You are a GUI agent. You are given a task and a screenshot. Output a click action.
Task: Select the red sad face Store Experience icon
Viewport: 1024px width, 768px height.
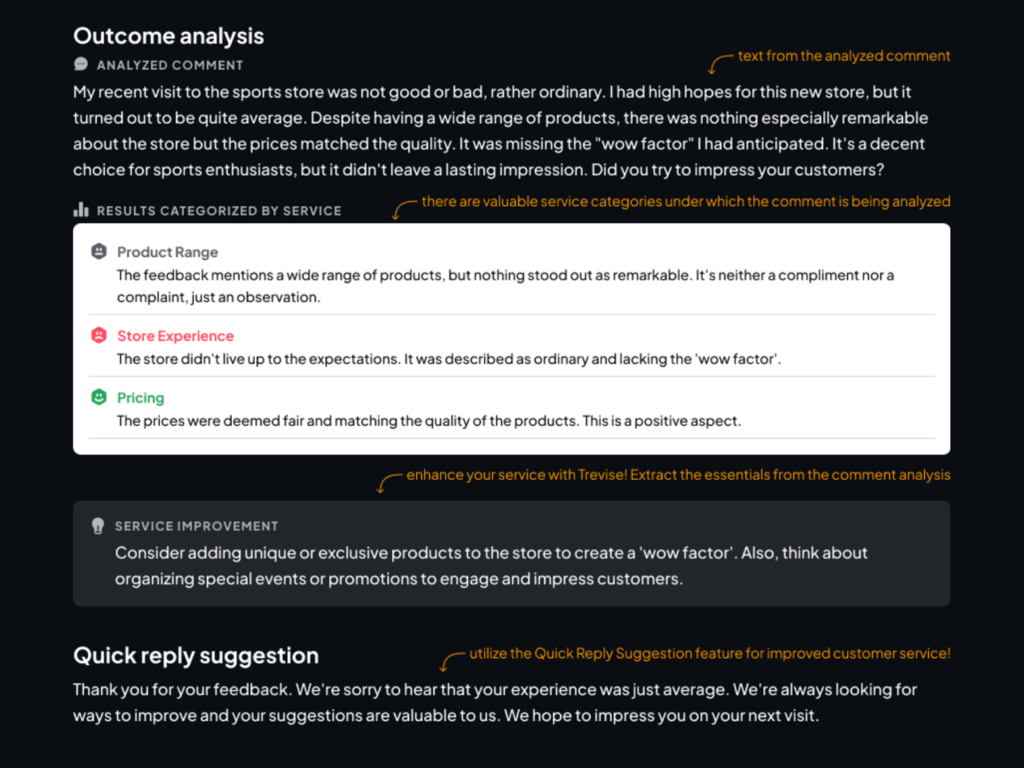coord(99,336)
